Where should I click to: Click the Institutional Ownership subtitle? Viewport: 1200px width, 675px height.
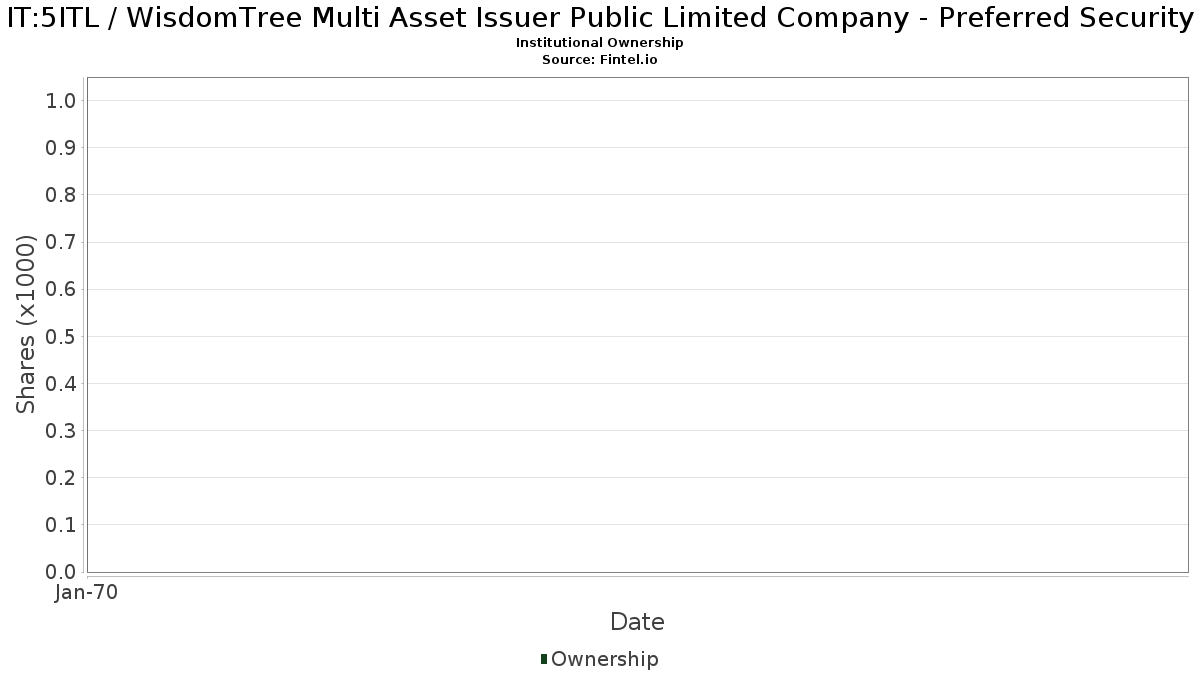[600, 43]
